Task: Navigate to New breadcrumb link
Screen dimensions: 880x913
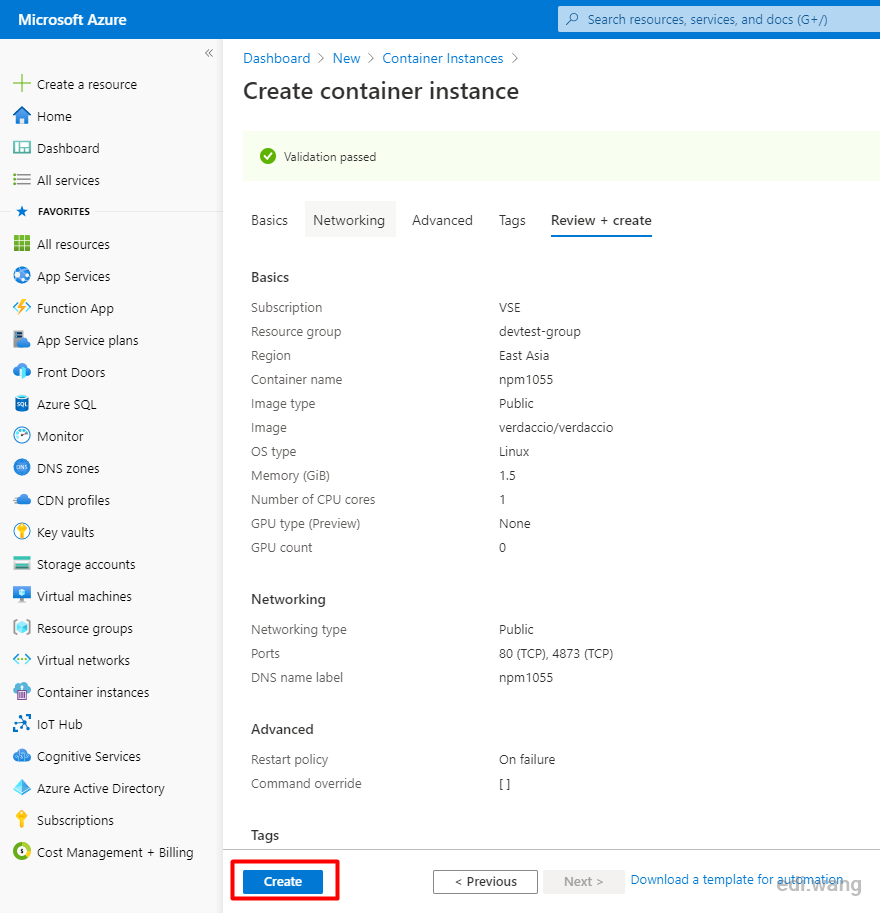Action: coord(347,58)
